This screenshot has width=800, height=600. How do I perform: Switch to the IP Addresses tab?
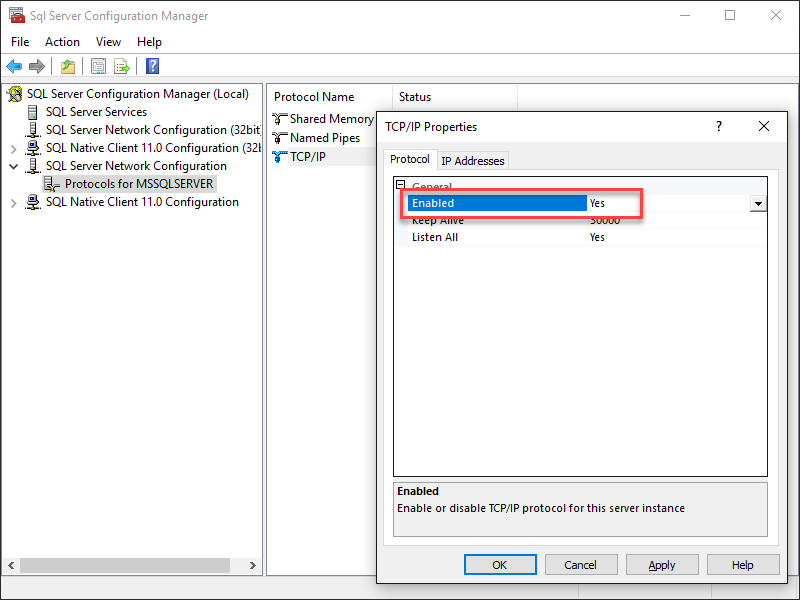click(x=472, y=161)
